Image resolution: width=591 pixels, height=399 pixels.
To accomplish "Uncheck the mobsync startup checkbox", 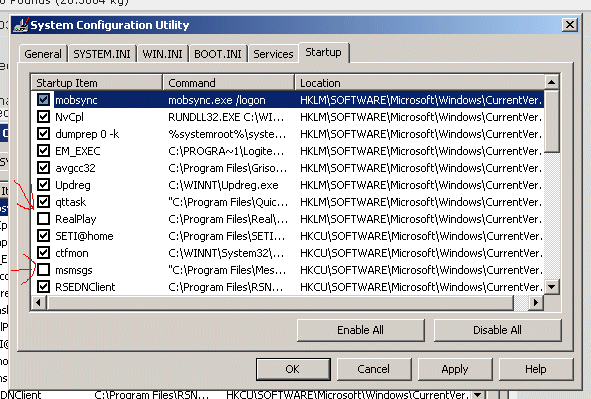I will [x=43, y=100].
